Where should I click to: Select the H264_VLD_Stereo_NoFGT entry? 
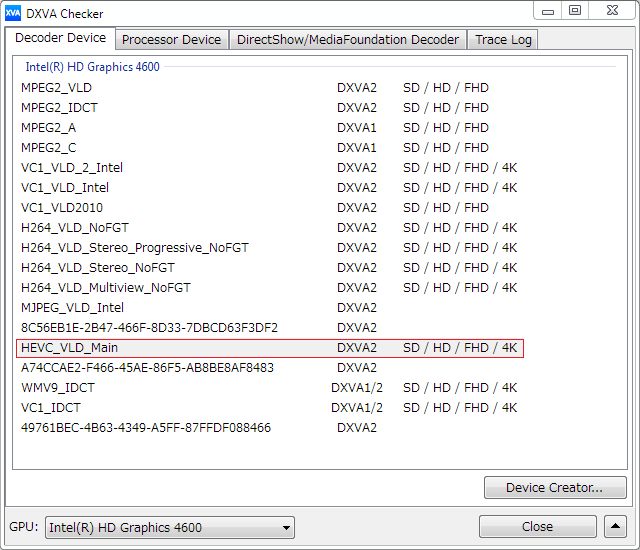(x=269, y=268)
